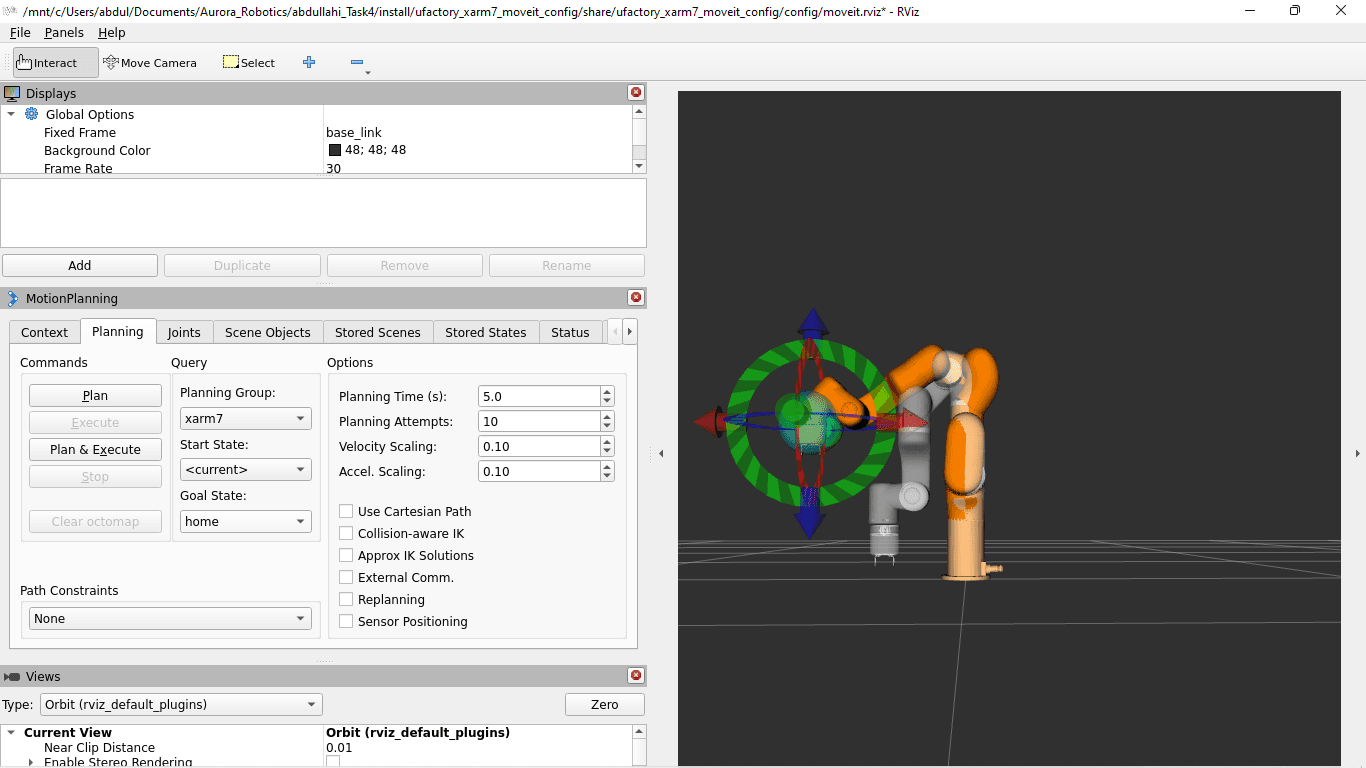
Task: Close the Views panel
Action: 635,676
